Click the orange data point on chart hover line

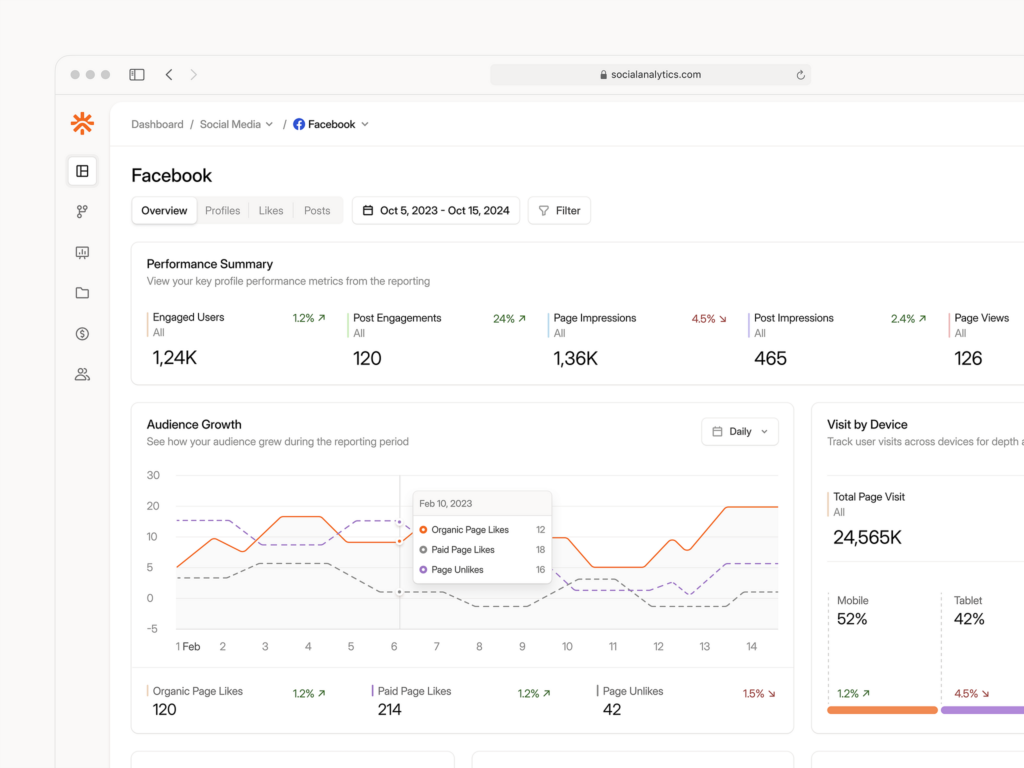pos(400,541)
